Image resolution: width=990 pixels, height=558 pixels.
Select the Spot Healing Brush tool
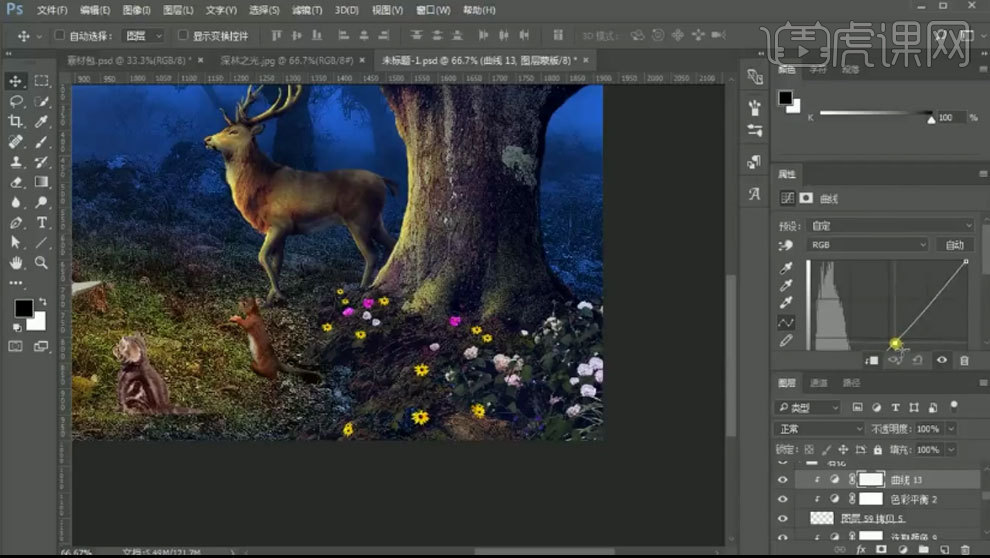(16, 141)
